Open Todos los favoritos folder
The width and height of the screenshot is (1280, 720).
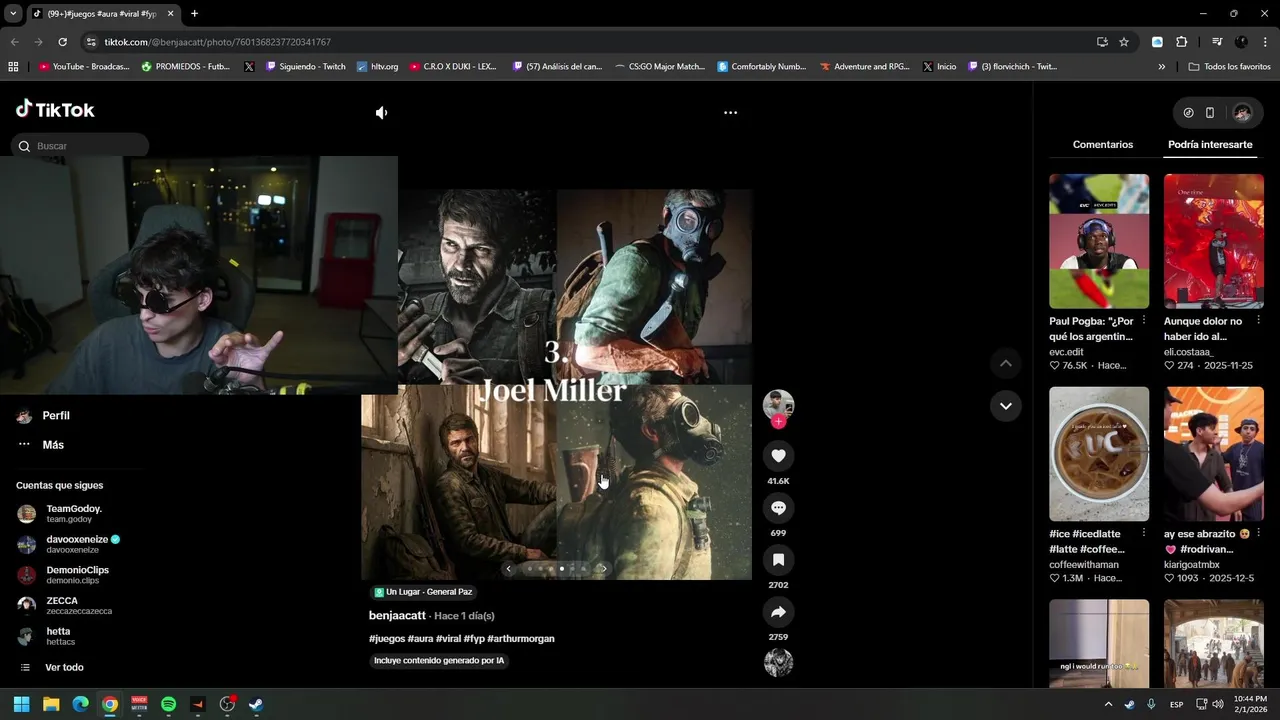click(1229, 67)
